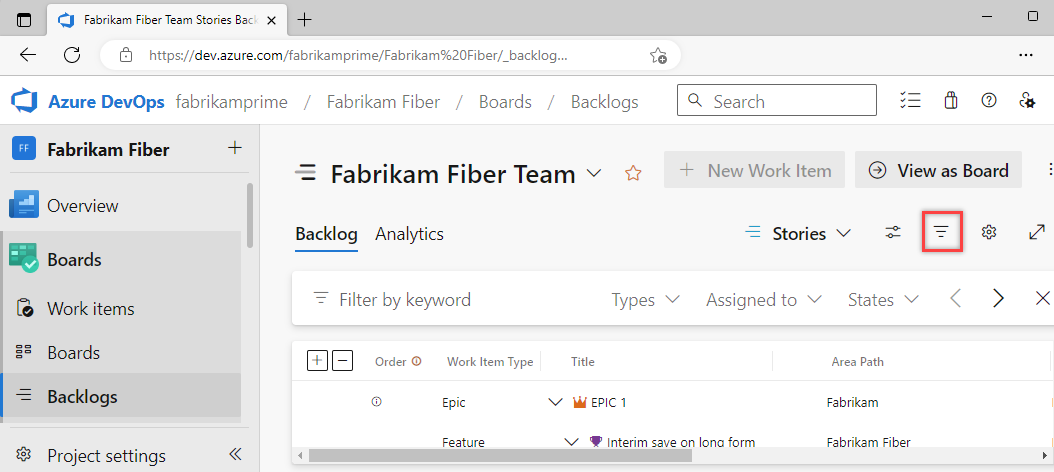Viewport: 1054px width, 472px height.
Task: Open the States filter dropdown
Action: [883, 299]
